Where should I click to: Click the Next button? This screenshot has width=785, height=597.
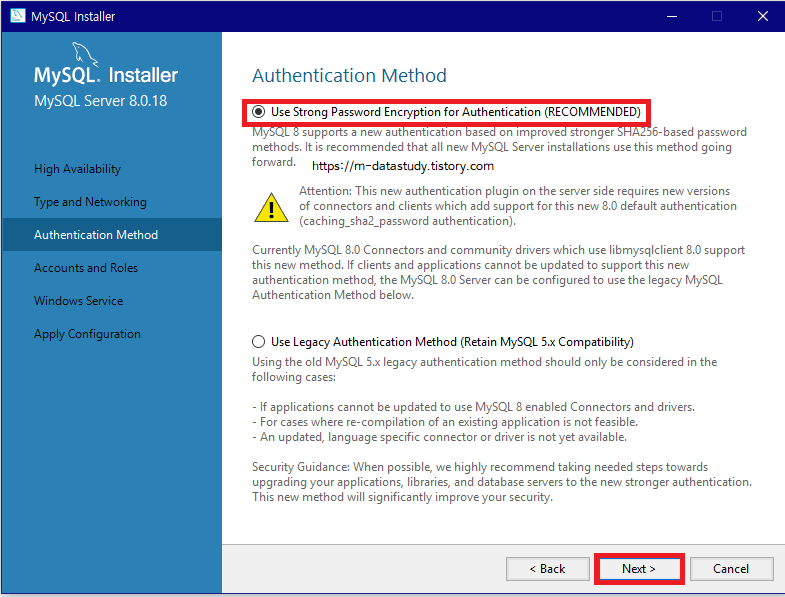tap(639, 568)
